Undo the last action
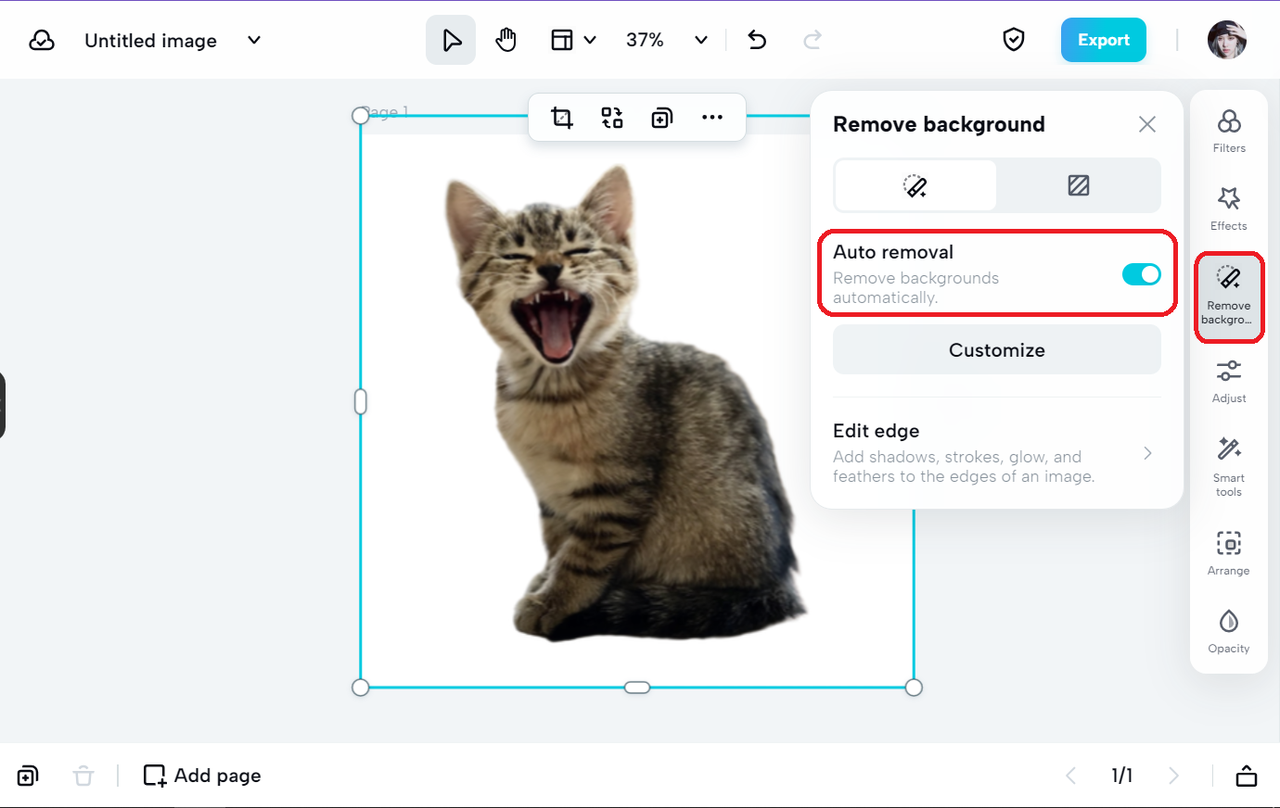The image size is (1280, 808). pyautogui.click(x=757, y=40)
